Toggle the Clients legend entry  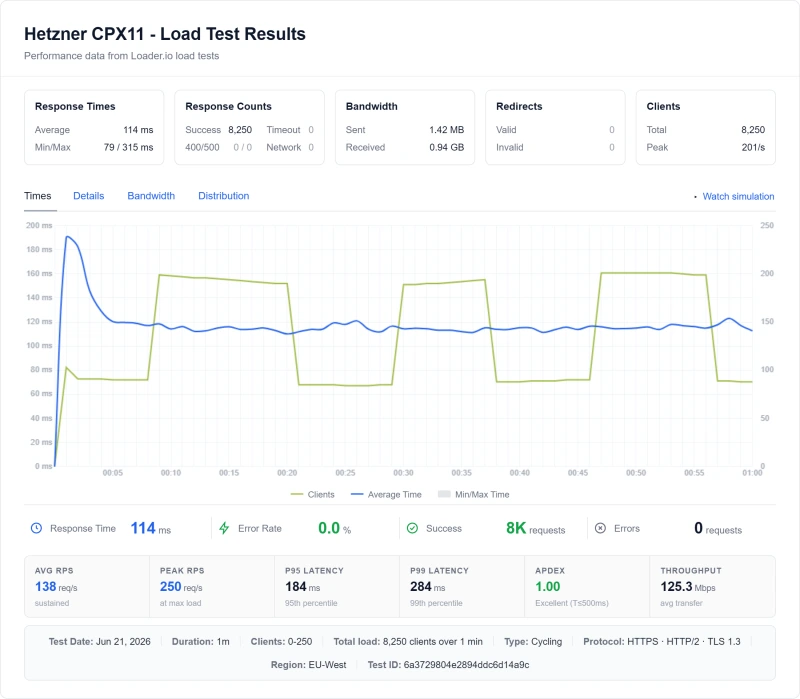click(312, 494)
